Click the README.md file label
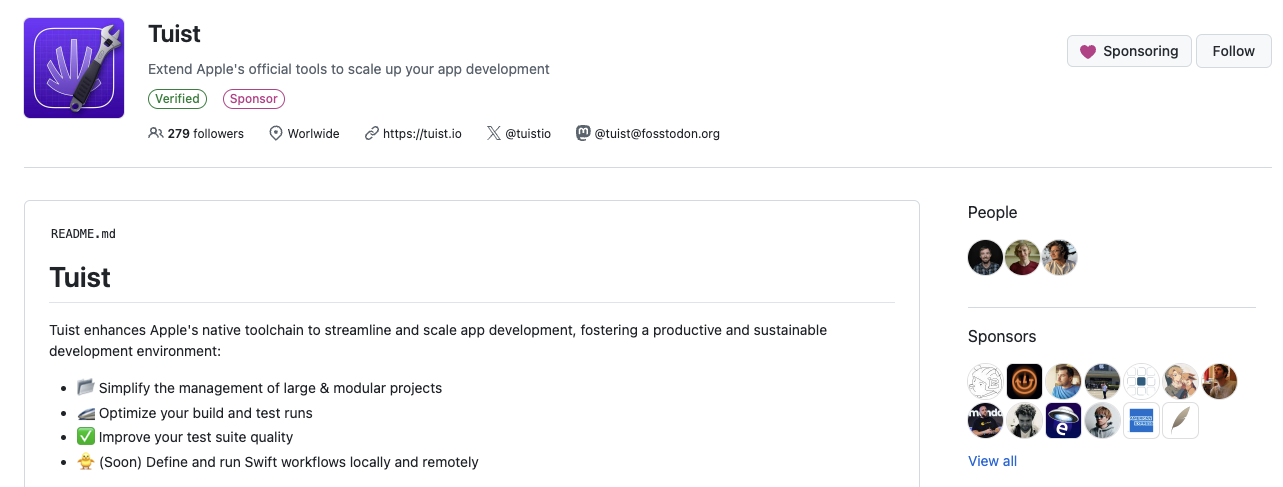Screen dimensions: 1283x487 coord(83,234)
